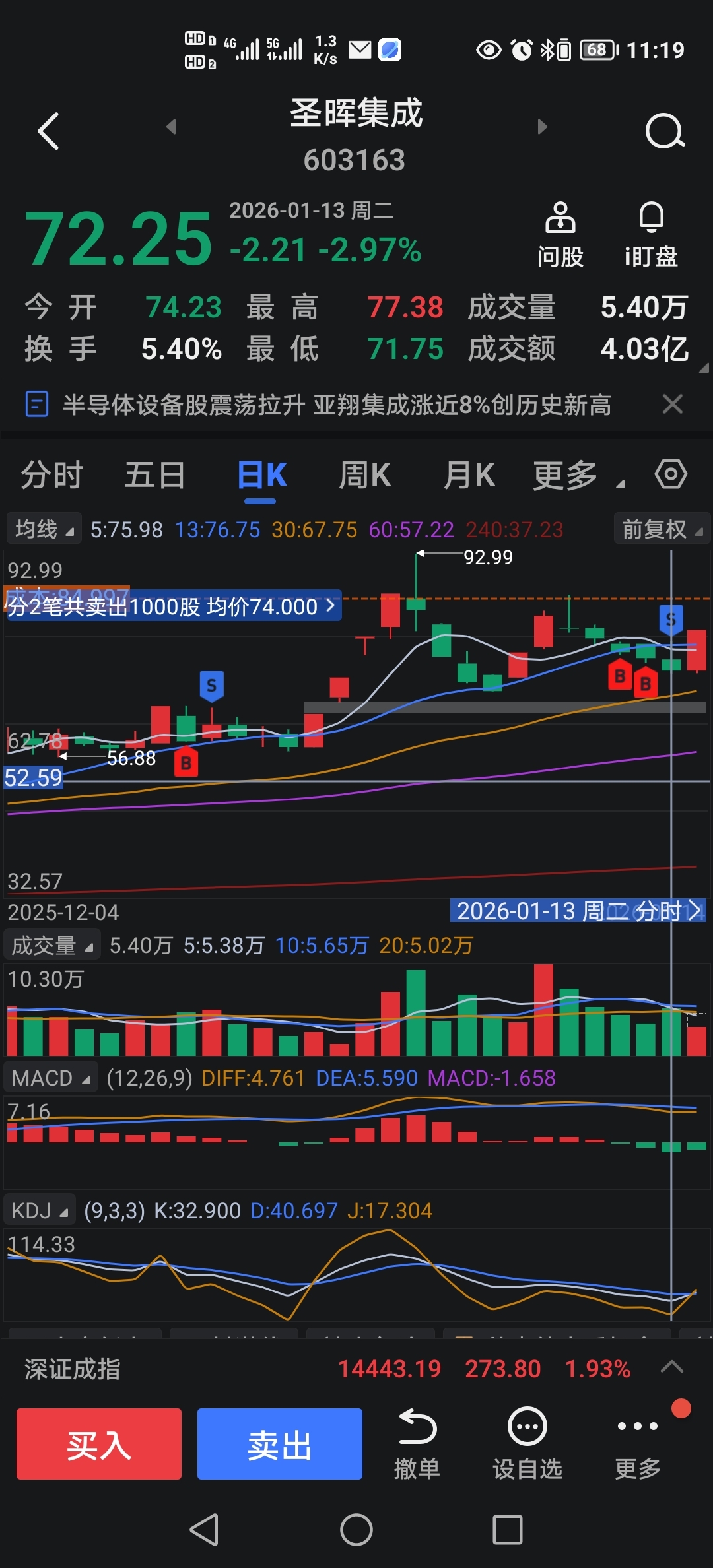Open the 前复权 adjustment dropdown

point(662,529)
